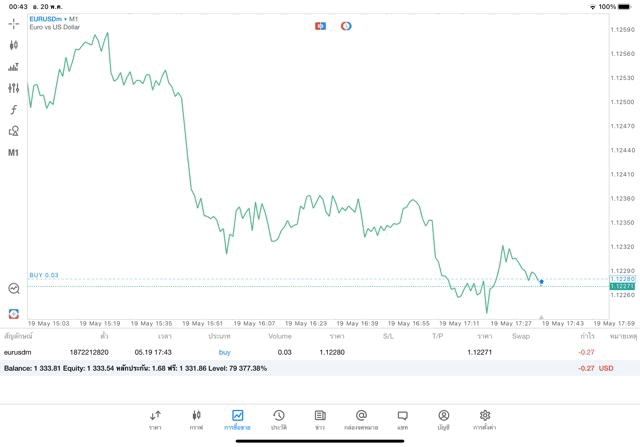Open the การตั้งค่า settings tab
The width and height of the screenshot is (640, 447).
(x=485, y=419)
